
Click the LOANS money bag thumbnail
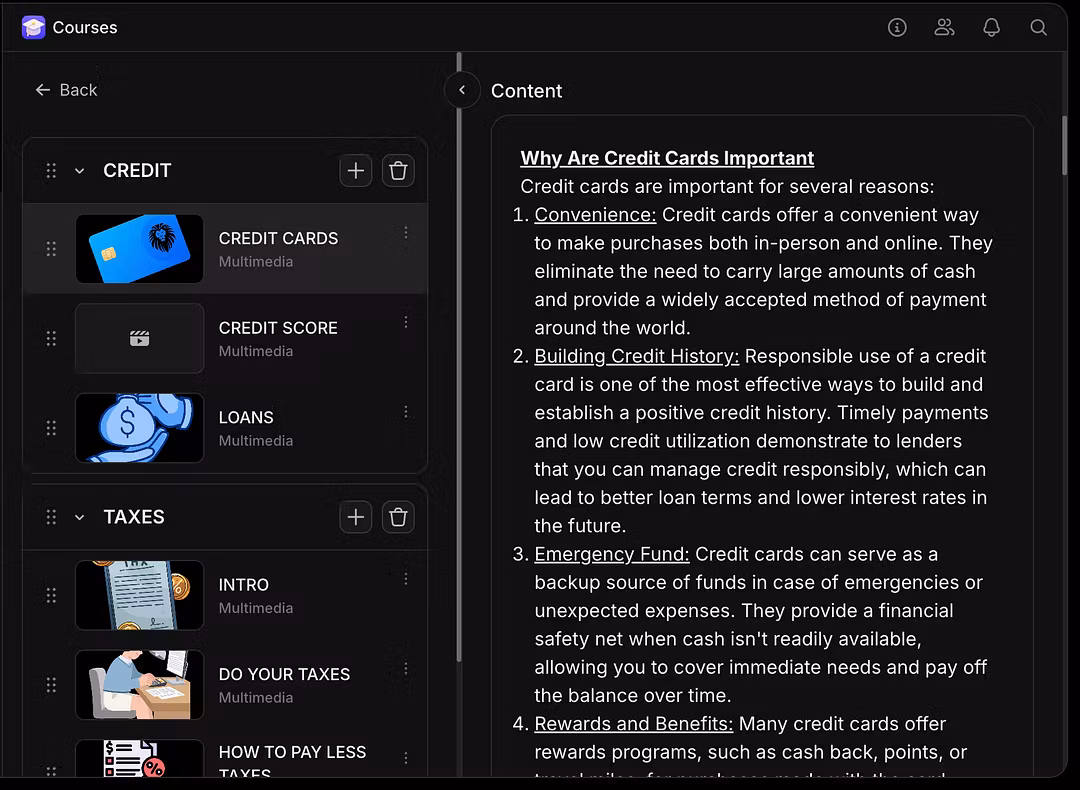click(x=139, y=428)
